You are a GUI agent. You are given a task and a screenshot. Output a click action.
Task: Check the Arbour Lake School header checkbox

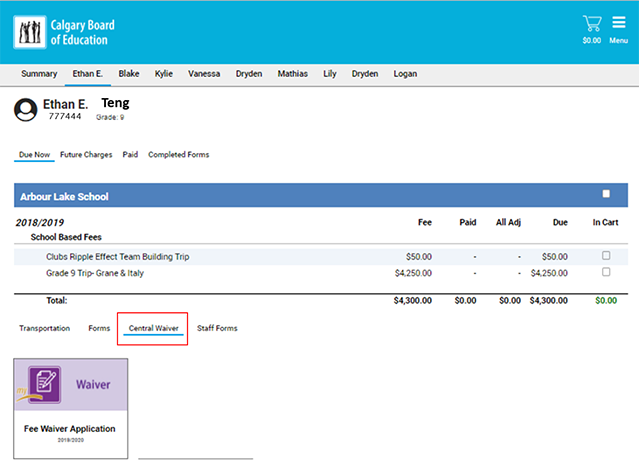click(605, 195)
